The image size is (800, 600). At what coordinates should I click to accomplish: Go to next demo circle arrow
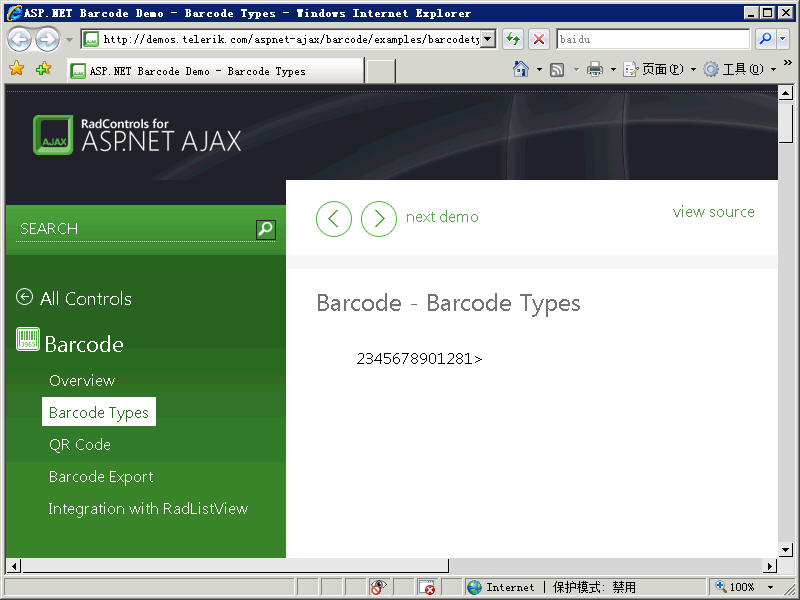379,219
